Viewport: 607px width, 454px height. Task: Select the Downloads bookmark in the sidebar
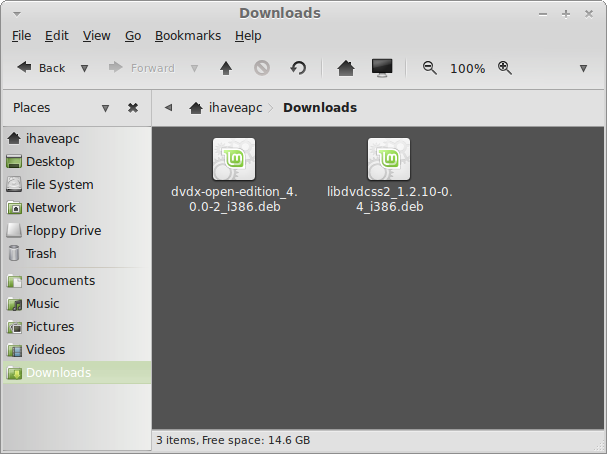coord(77,373)
